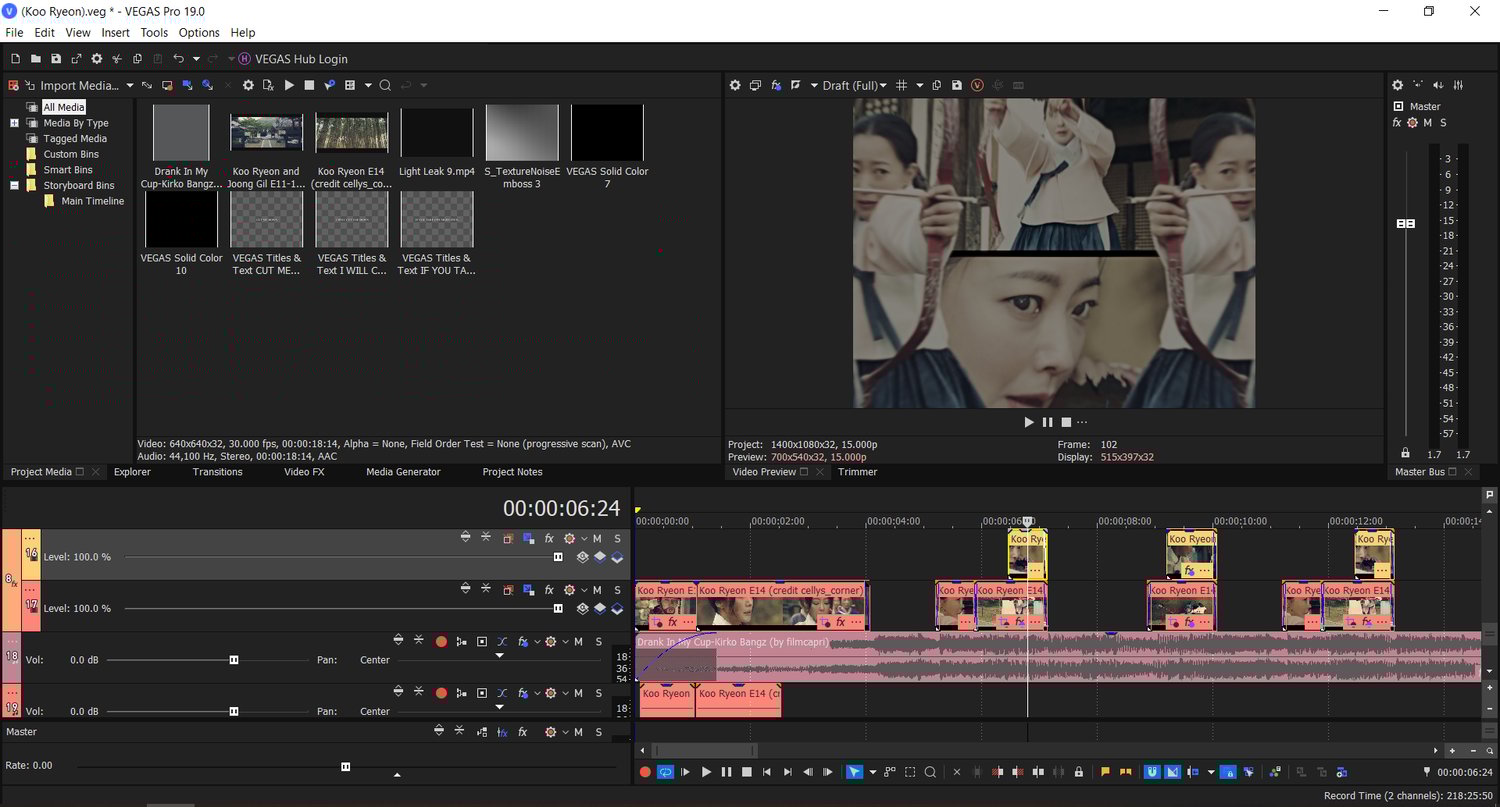Expand the Media By Type node
This screenshot has height=807, width=1500.
[x=15, y=123]
